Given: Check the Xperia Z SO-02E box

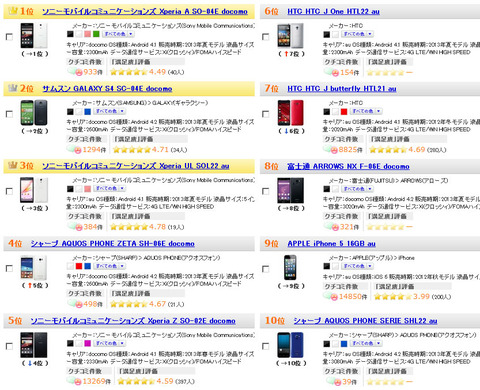Looking at the screenshot, I should point(9,346).
